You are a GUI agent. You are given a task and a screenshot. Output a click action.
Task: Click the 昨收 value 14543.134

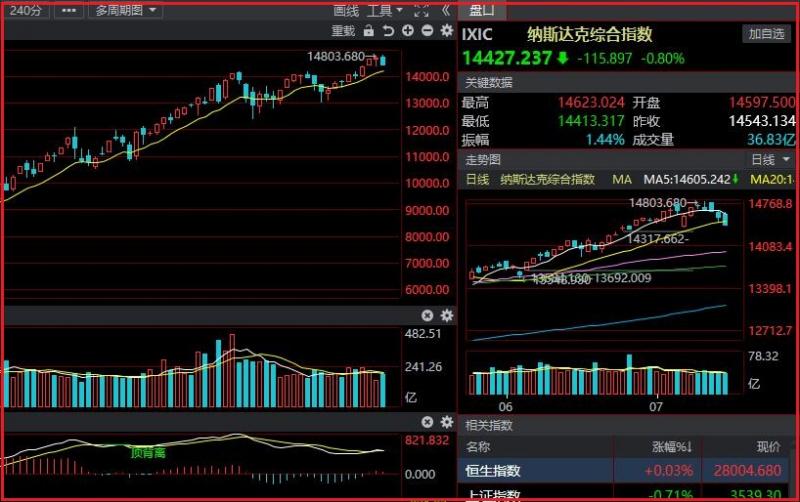pyautogui.click(x=762, y=121)
